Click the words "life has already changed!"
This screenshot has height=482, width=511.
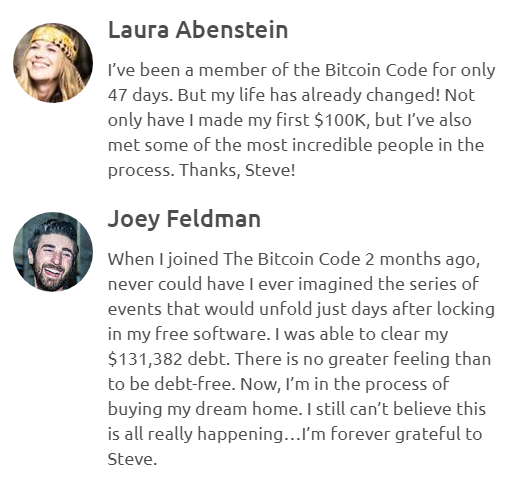(x=340, y=96)
